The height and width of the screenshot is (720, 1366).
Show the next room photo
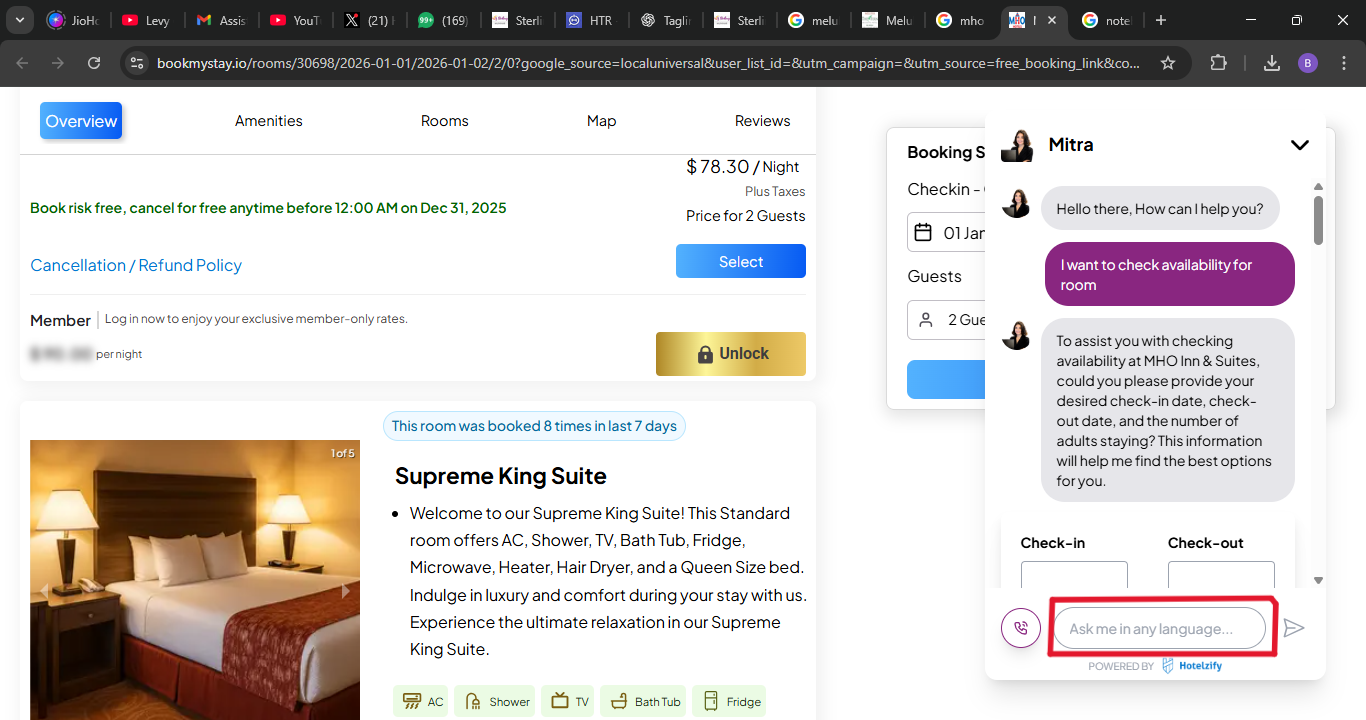click(346, 591)
